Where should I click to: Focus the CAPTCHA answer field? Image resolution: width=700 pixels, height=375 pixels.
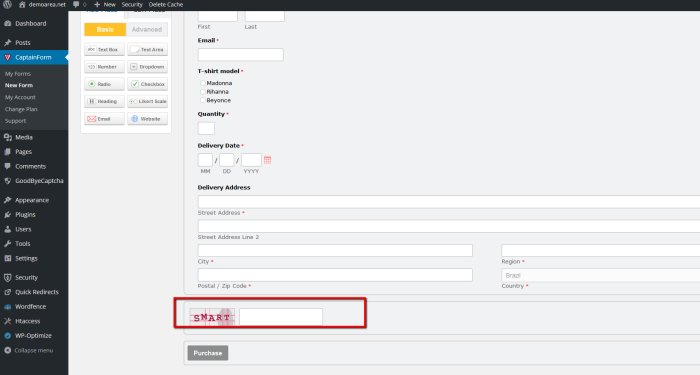point(281,317)
